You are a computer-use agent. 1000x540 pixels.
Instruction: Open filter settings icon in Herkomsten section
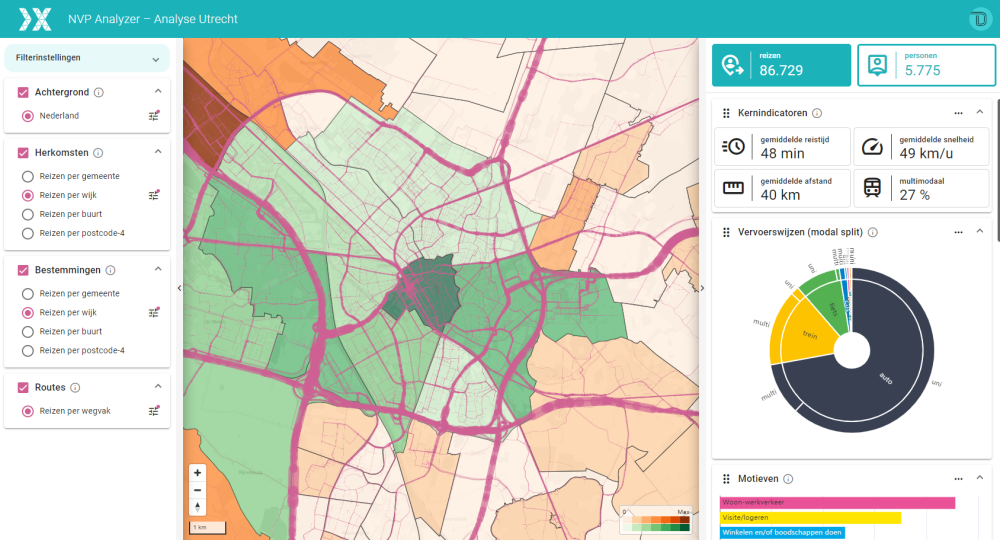154,195
